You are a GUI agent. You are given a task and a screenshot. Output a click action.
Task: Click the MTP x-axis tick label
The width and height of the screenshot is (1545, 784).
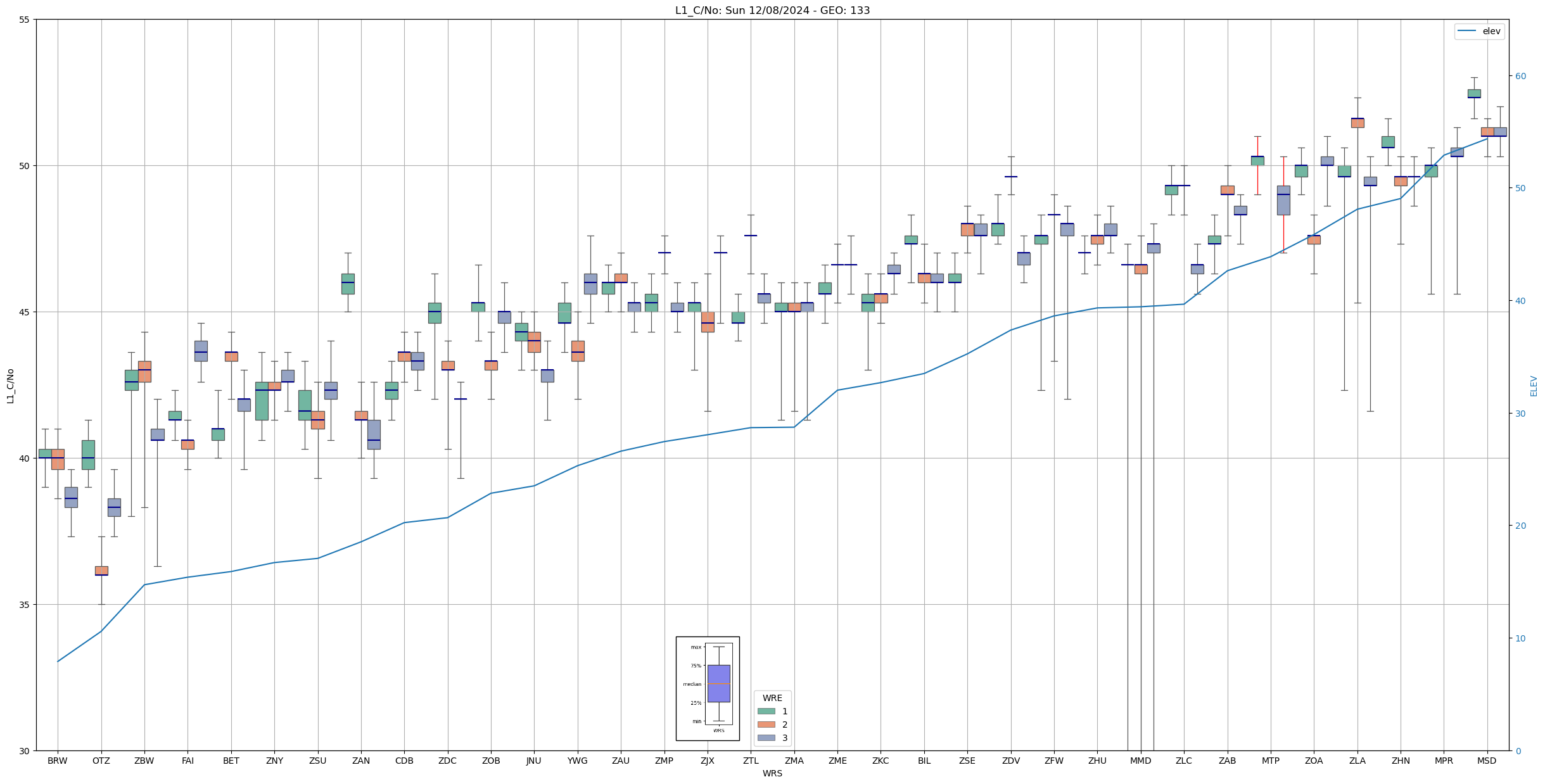(x=1271, y=761)
